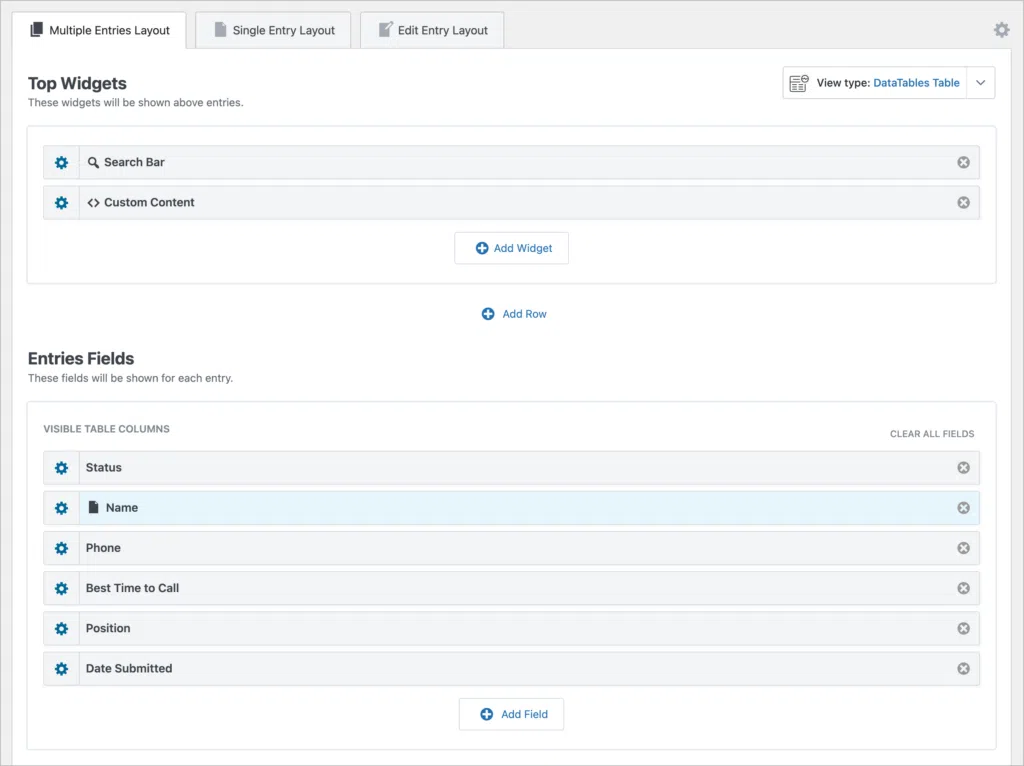The image size is (1024, 766).
Task: Select the Multiple Entries Layout tab
Action: [100, 30]
